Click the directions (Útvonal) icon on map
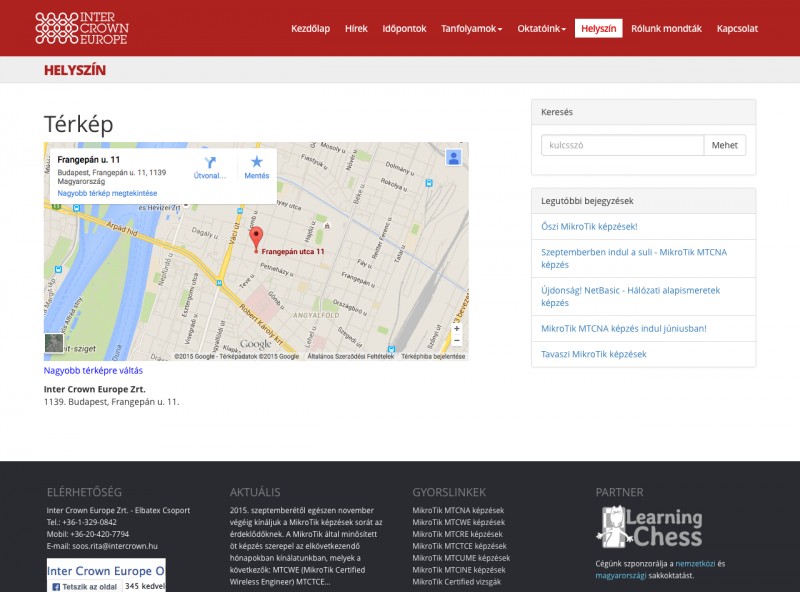 (210, 162)
